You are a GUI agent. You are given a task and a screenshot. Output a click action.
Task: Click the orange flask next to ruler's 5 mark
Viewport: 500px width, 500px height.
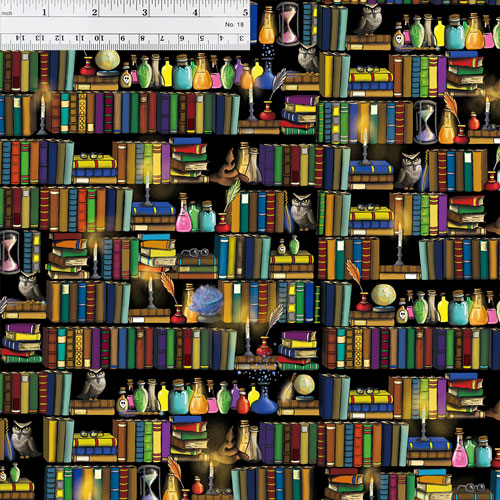point(267,27)
